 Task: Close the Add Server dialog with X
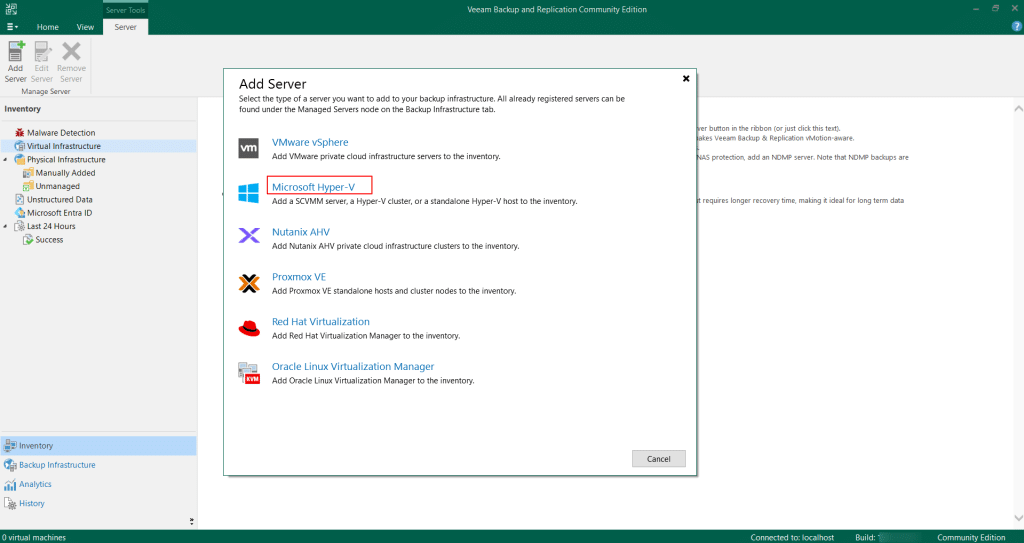click(686, 78)
